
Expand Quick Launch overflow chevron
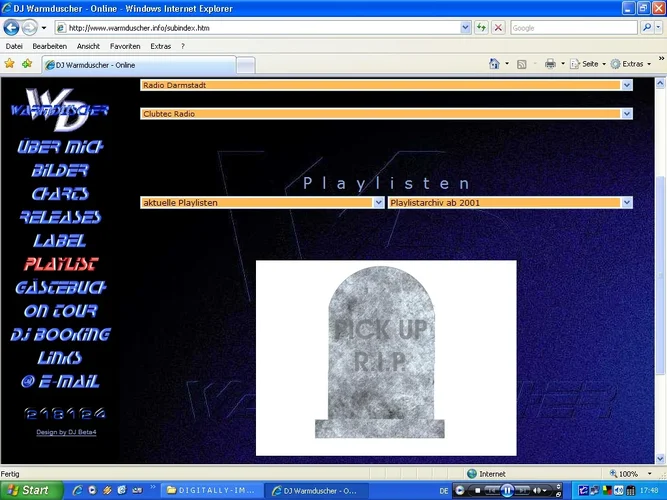[x=153, y=487]
